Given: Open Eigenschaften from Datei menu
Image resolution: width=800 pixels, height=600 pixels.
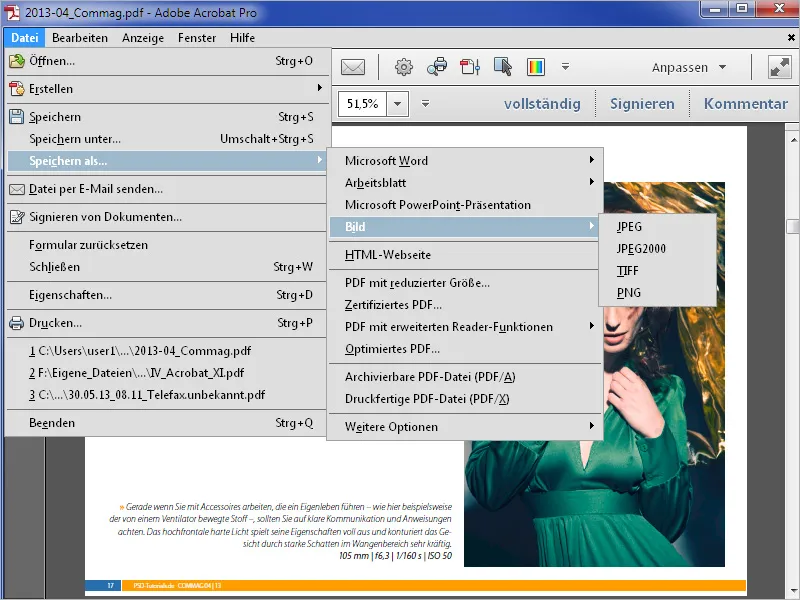Looking at the screenshot, I should click(166, 295).
